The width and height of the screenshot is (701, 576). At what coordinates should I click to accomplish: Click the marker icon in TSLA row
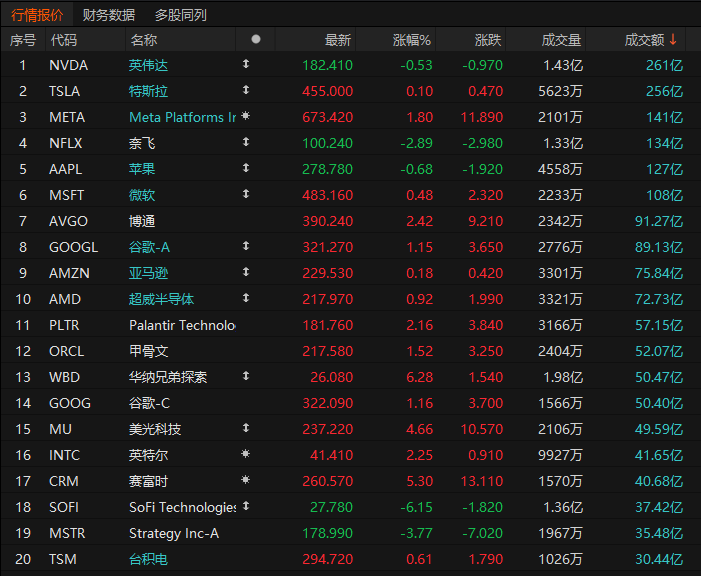click(x=245, y=90)
